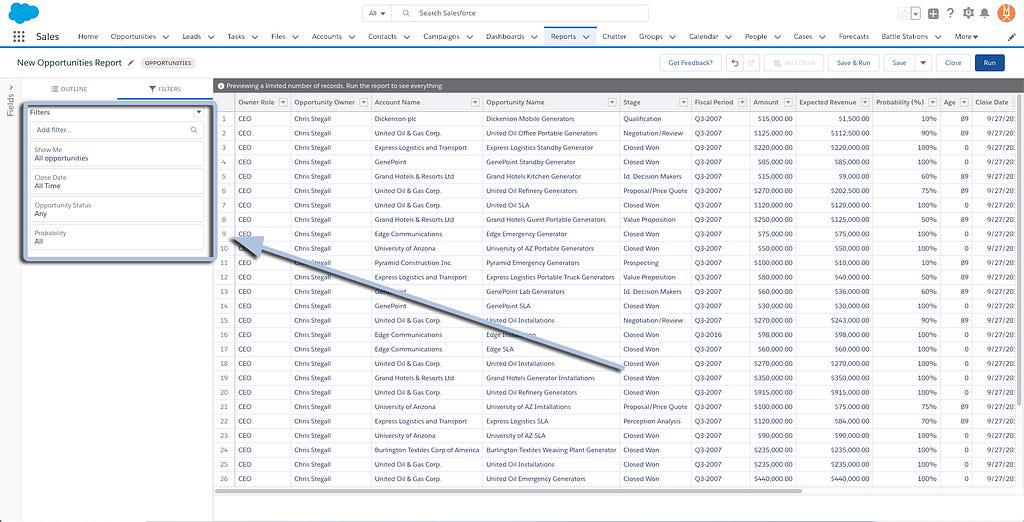Viewport: 1024px width, 522px height.
Task: Open the App Launcher grid icon
Action: click(18, 37)
